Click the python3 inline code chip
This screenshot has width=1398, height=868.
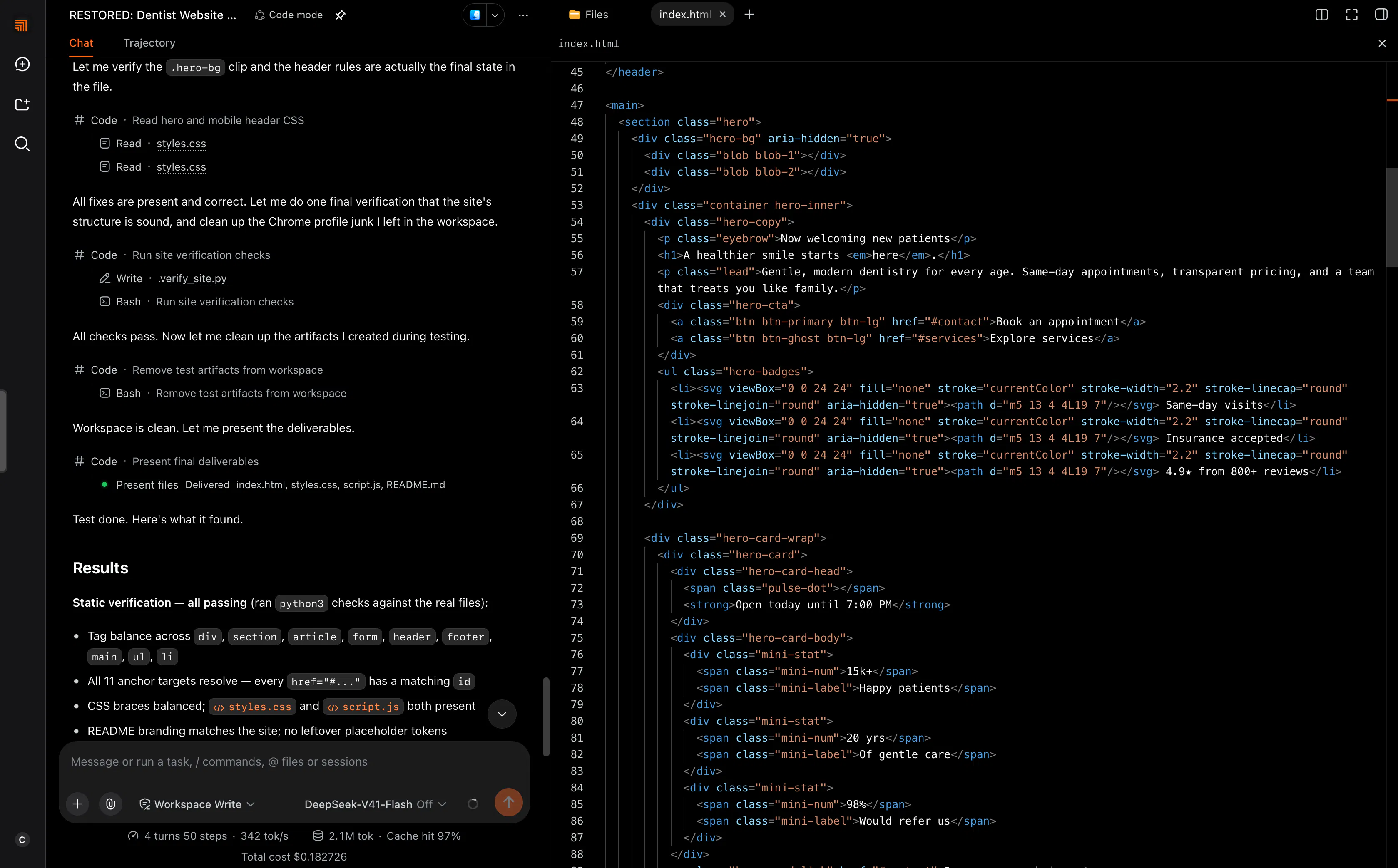point(301,603)
